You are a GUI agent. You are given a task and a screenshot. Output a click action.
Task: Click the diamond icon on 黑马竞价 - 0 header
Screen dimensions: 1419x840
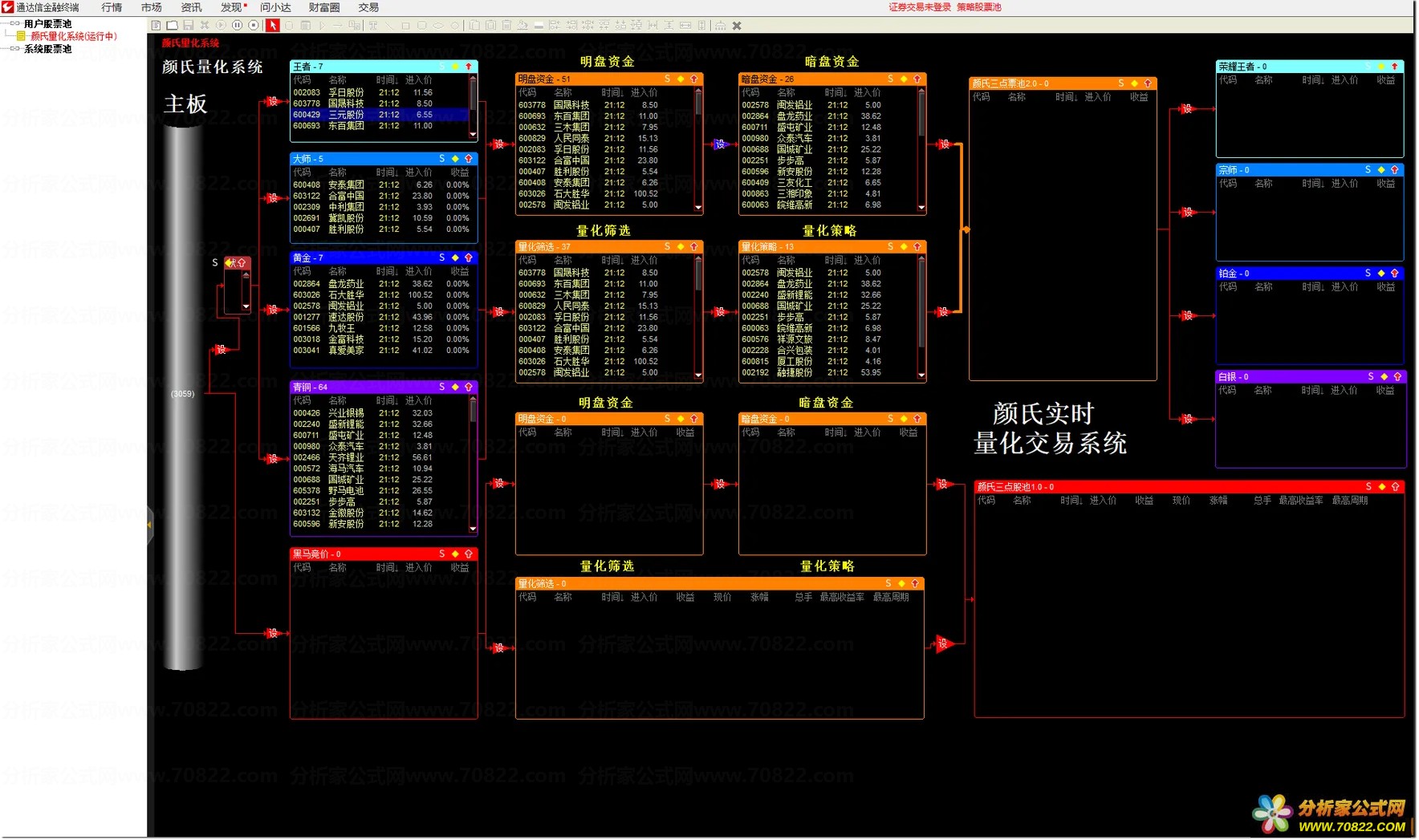(x=455, y=554)
